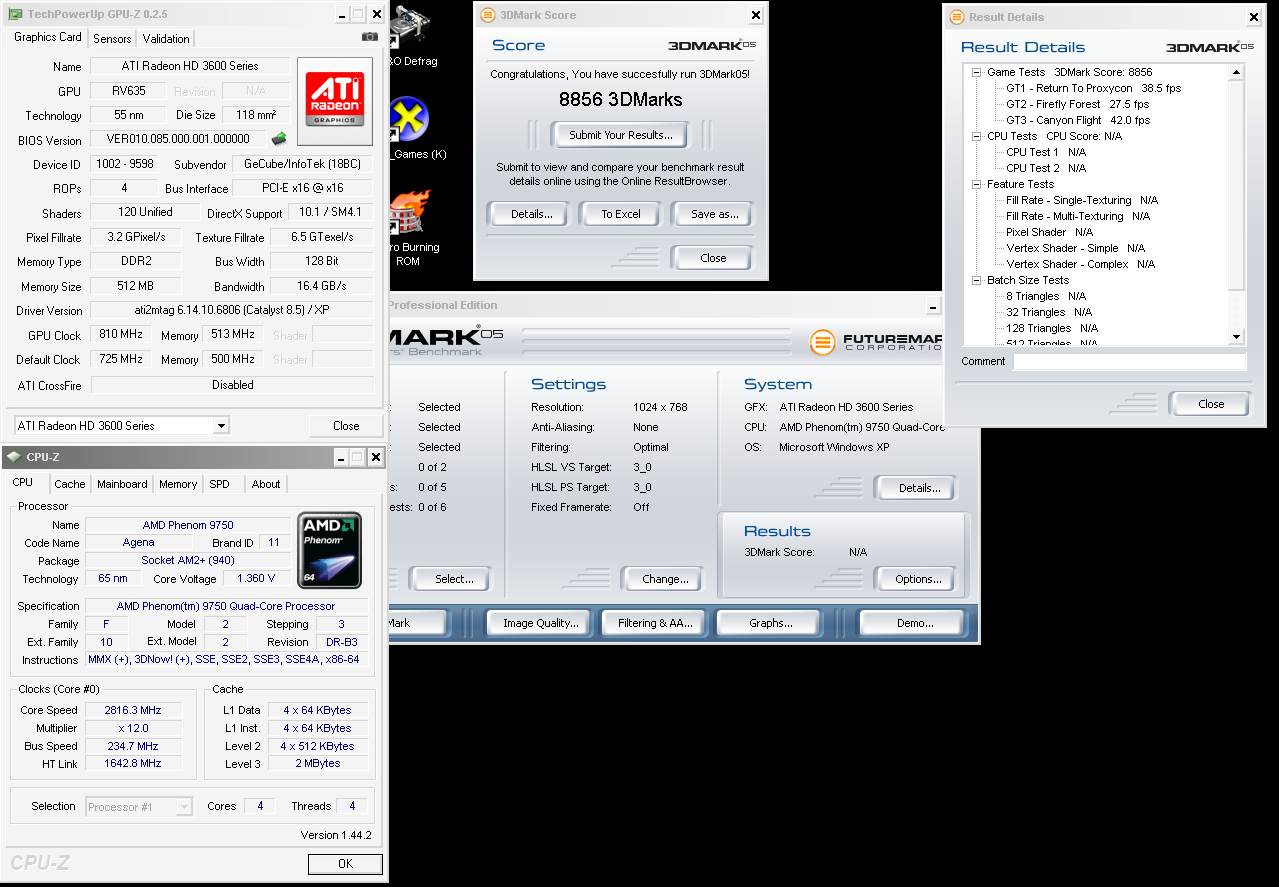
Task: Click the GPU-Z title bar icon
Action: click(x=14, y=15)
